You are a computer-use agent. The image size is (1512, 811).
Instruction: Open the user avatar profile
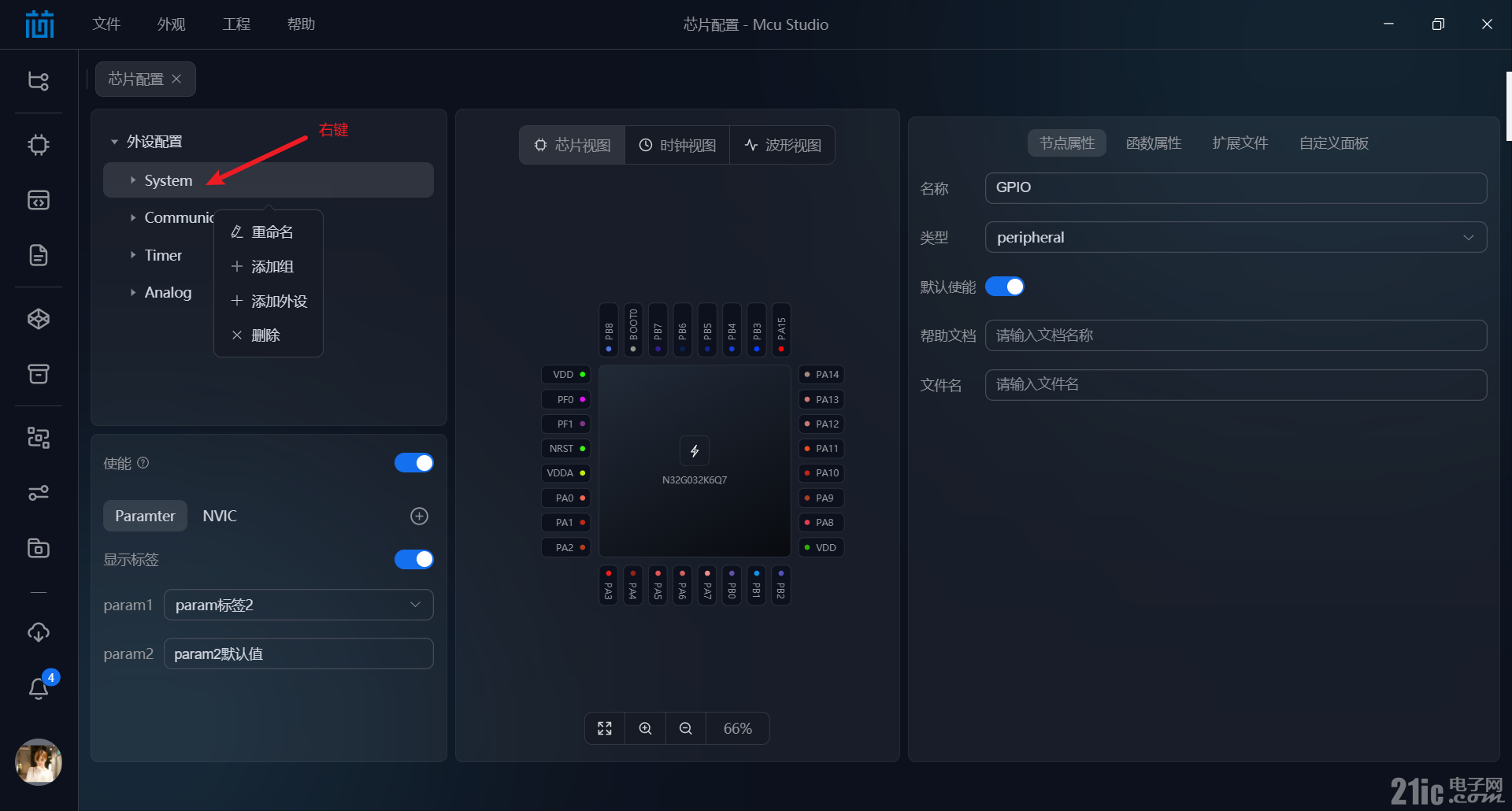pos(39,761)
